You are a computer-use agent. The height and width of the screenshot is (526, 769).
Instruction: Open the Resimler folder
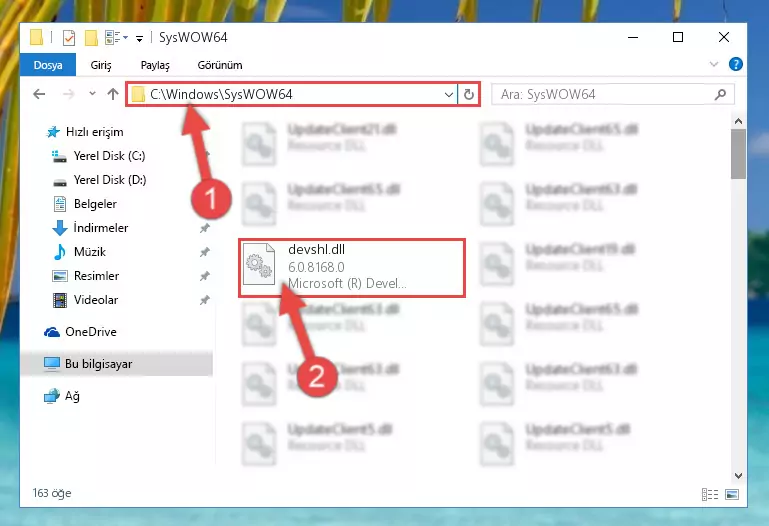click(96, 276)
